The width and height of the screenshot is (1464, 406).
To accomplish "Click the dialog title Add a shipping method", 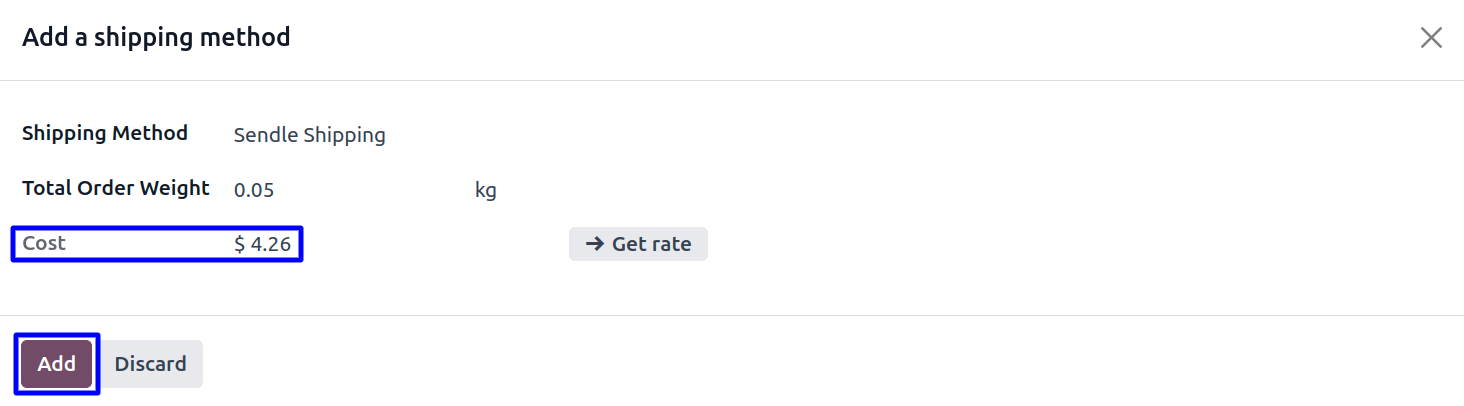I will [x=156, y=38].
